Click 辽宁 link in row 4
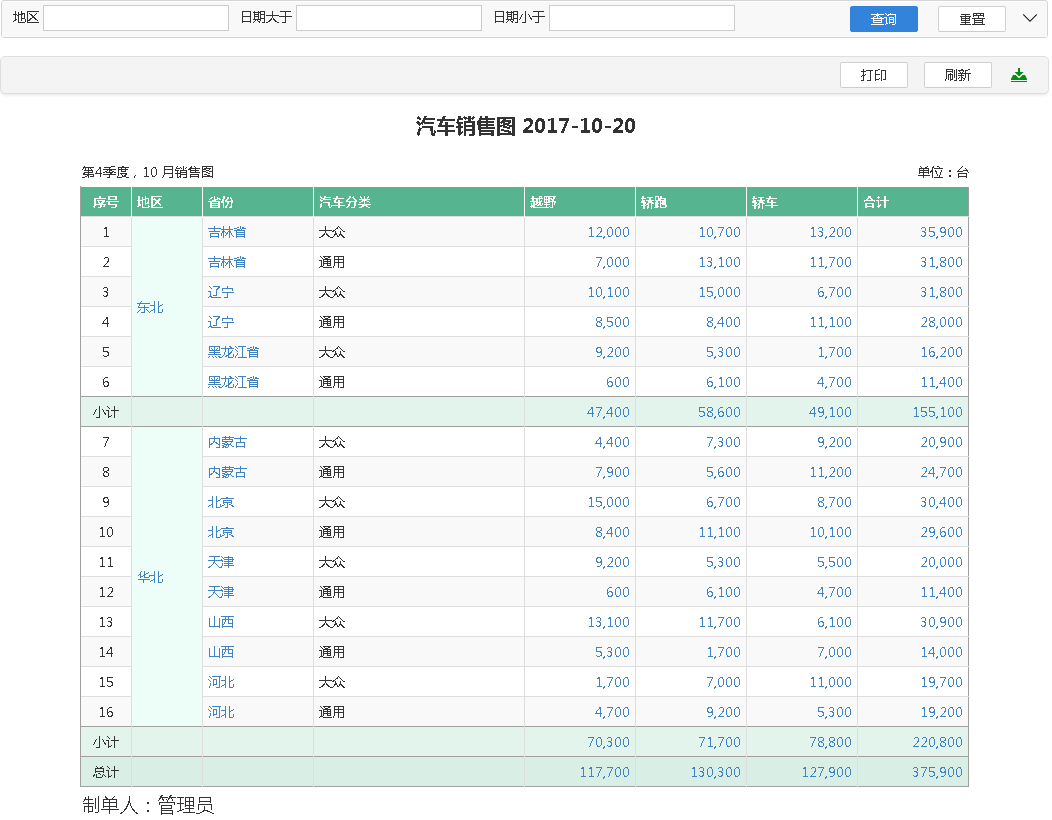Screen dimensions: 1052x820 [x=221, y=322]
